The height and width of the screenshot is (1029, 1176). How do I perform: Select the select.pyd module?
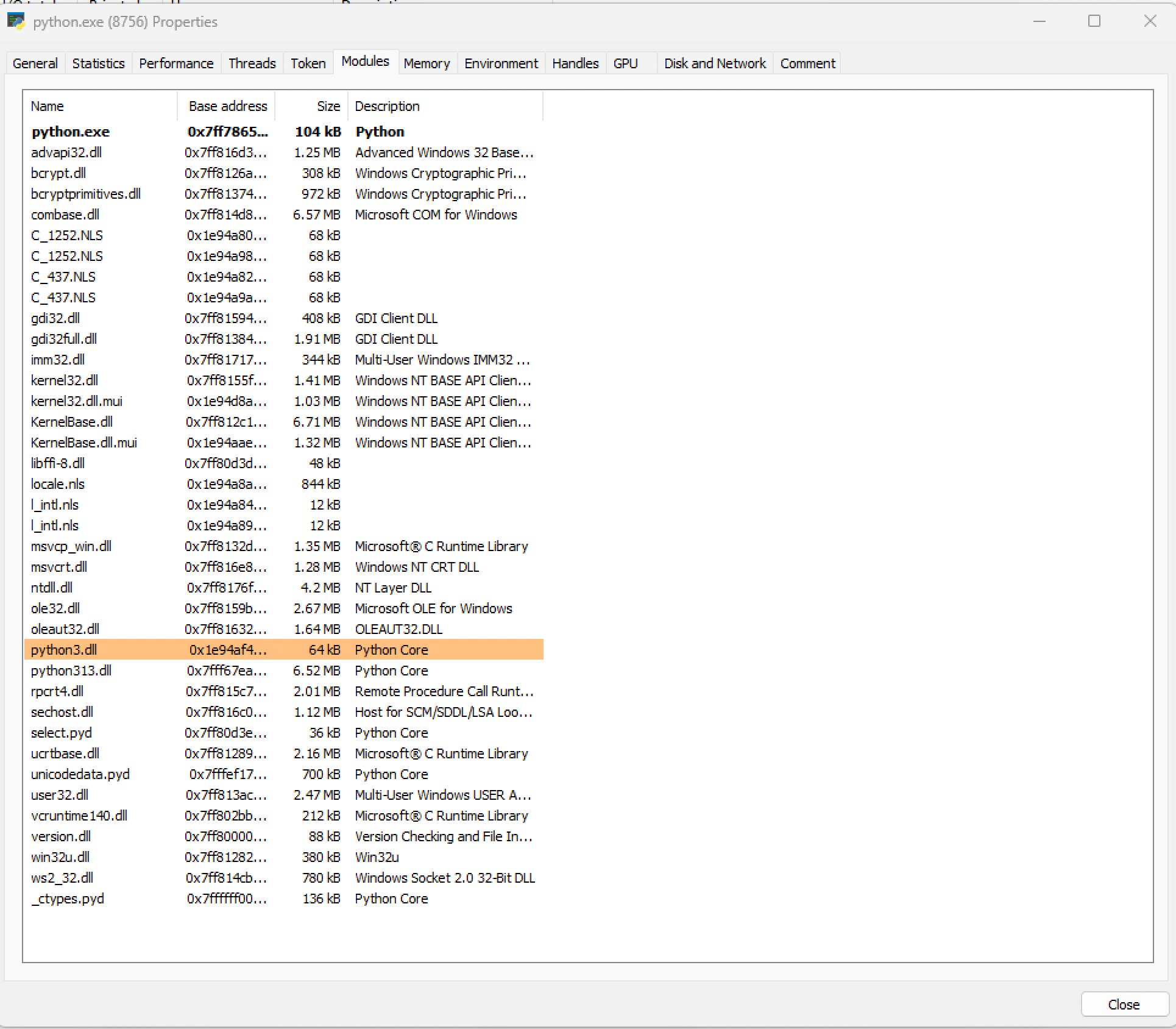[284, 733]
